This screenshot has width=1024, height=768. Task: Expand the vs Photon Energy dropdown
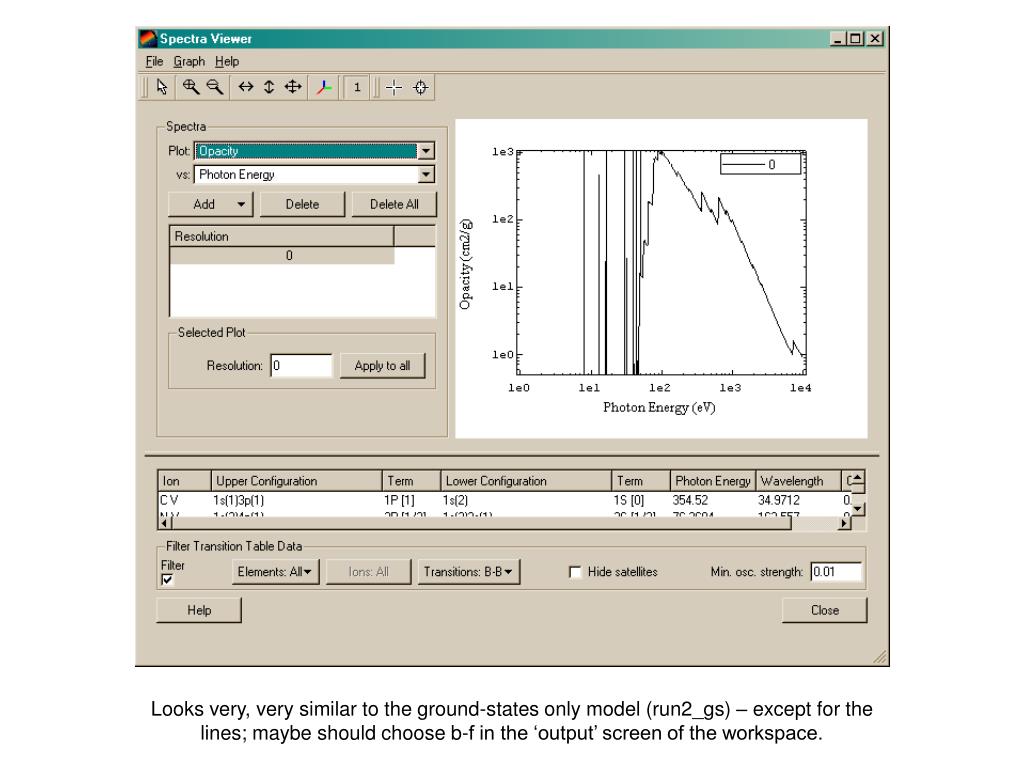click(x=426, y=174)
